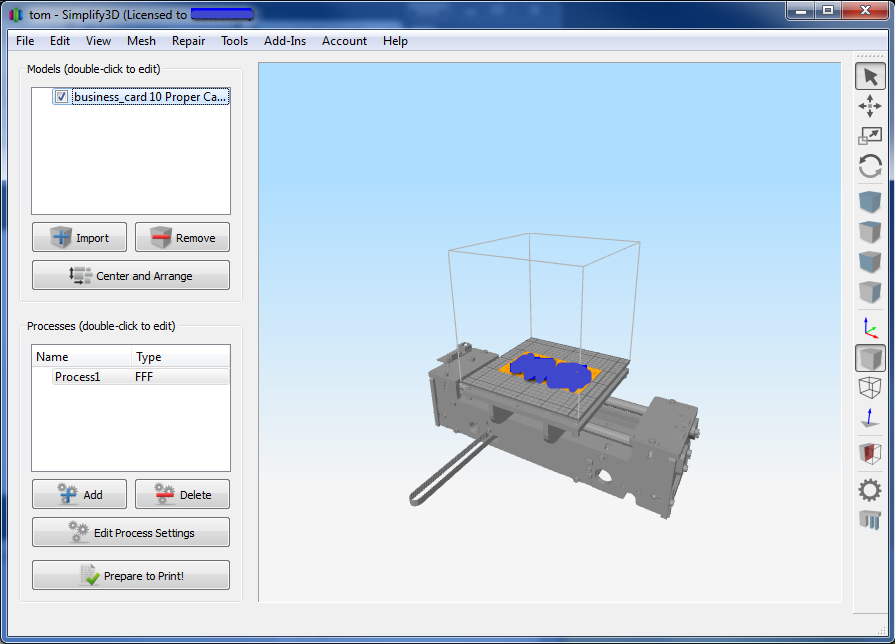Switch to front view cube
The width and height of the screenshot is (895, 644).
[x=870, y=261]
